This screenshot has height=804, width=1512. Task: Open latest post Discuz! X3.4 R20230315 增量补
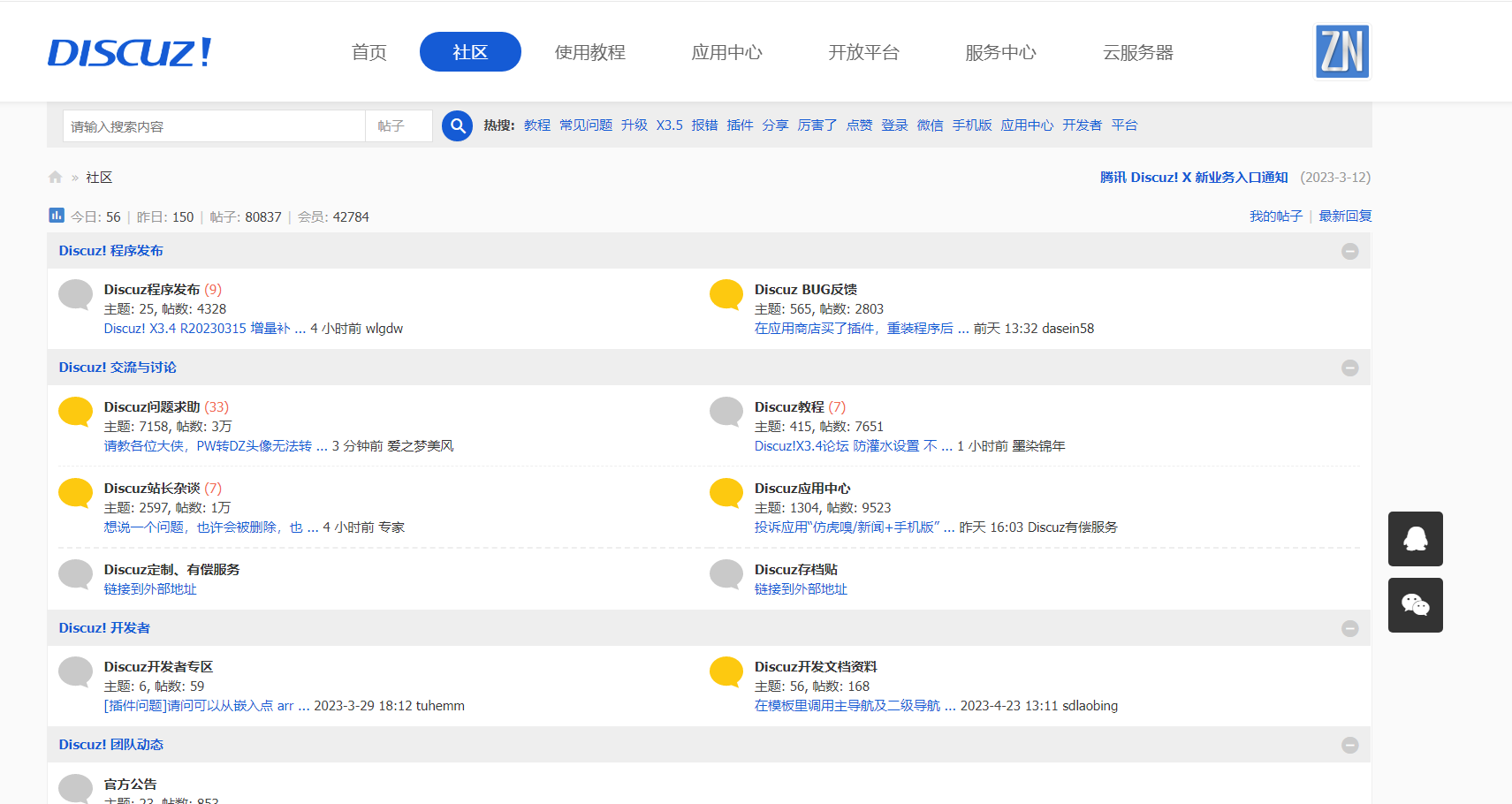tap(205, 329)
